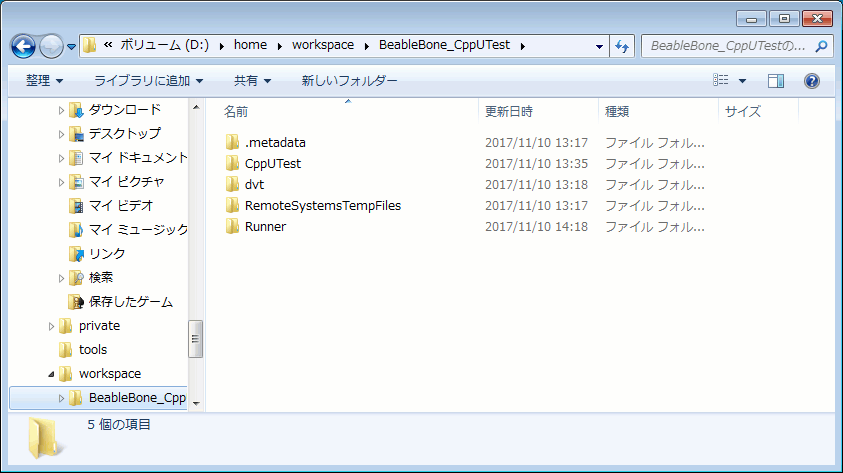Expand the マイ ピクチャ tree node
Viewport: 843px width, 473px height.
pyautogui.click(x=61, y=182)
